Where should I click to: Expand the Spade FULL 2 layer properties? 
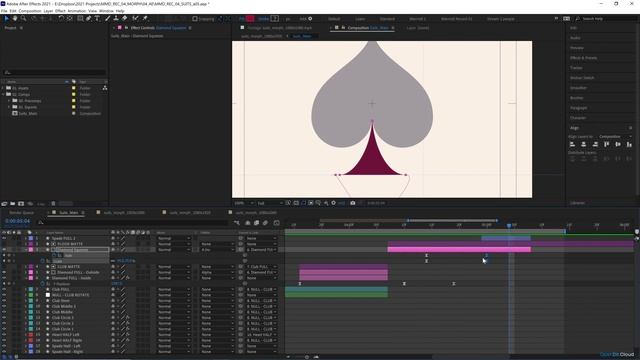(x=26, y=238)
